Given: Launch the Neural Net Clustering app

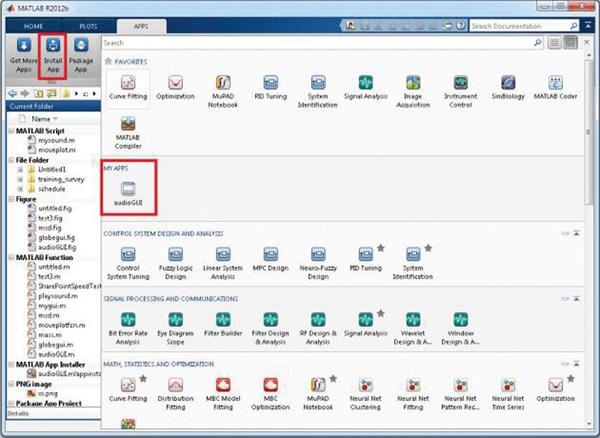Looking at the screenshot, I should click(365, 394).
